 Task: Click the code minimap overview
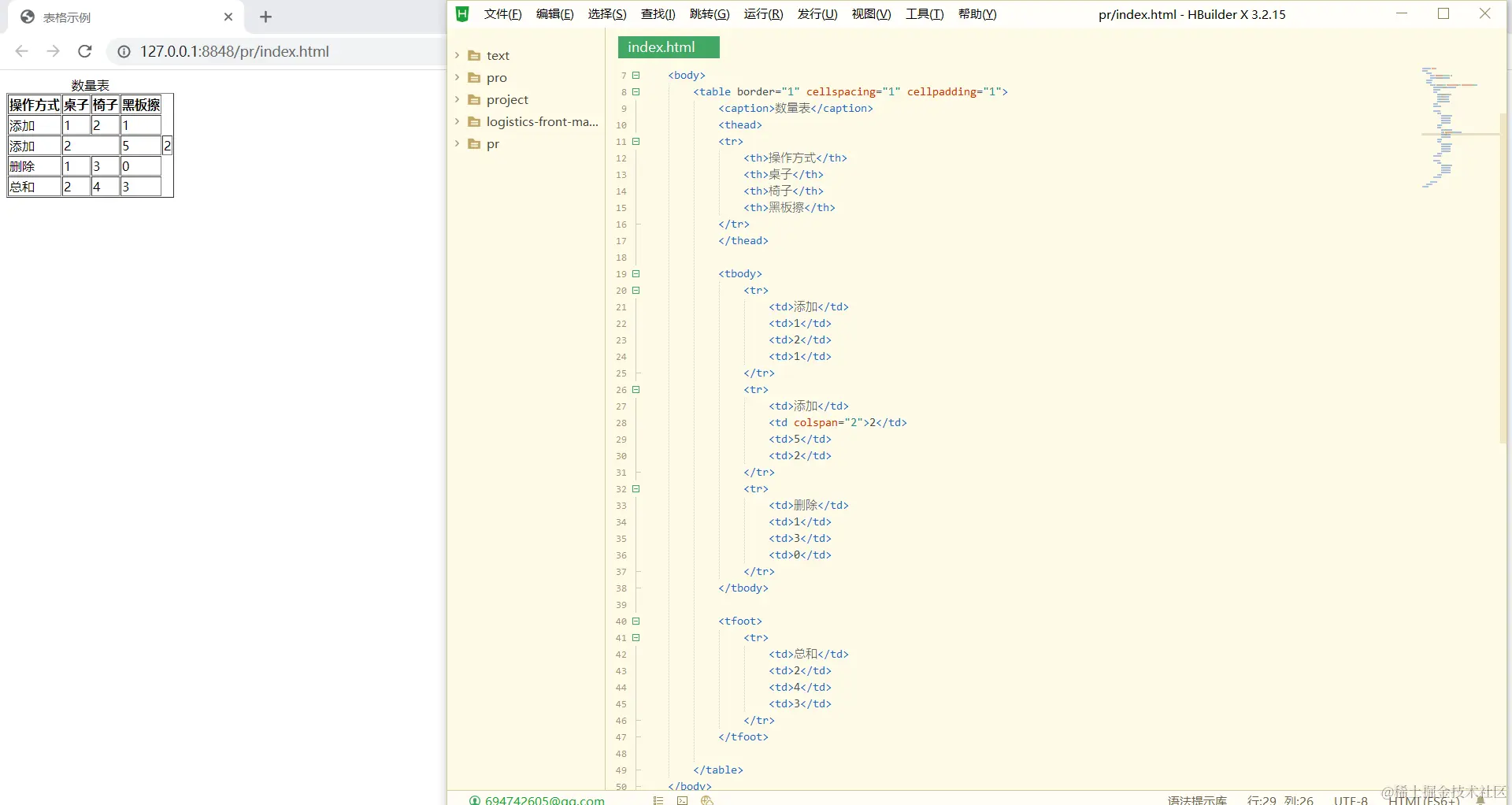(1449, 128)
